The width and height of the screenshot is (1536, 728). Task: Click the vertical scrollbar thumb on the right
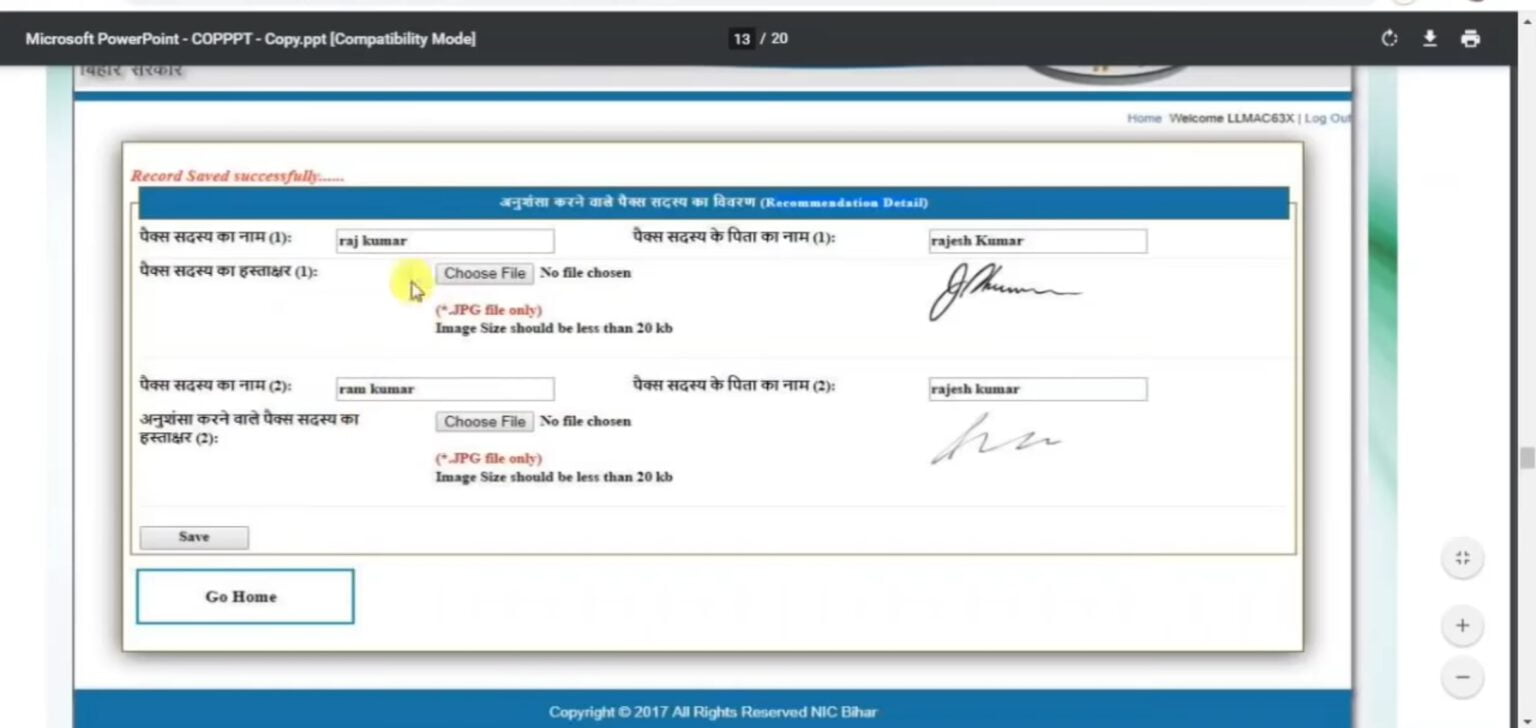coord(1526,458)
